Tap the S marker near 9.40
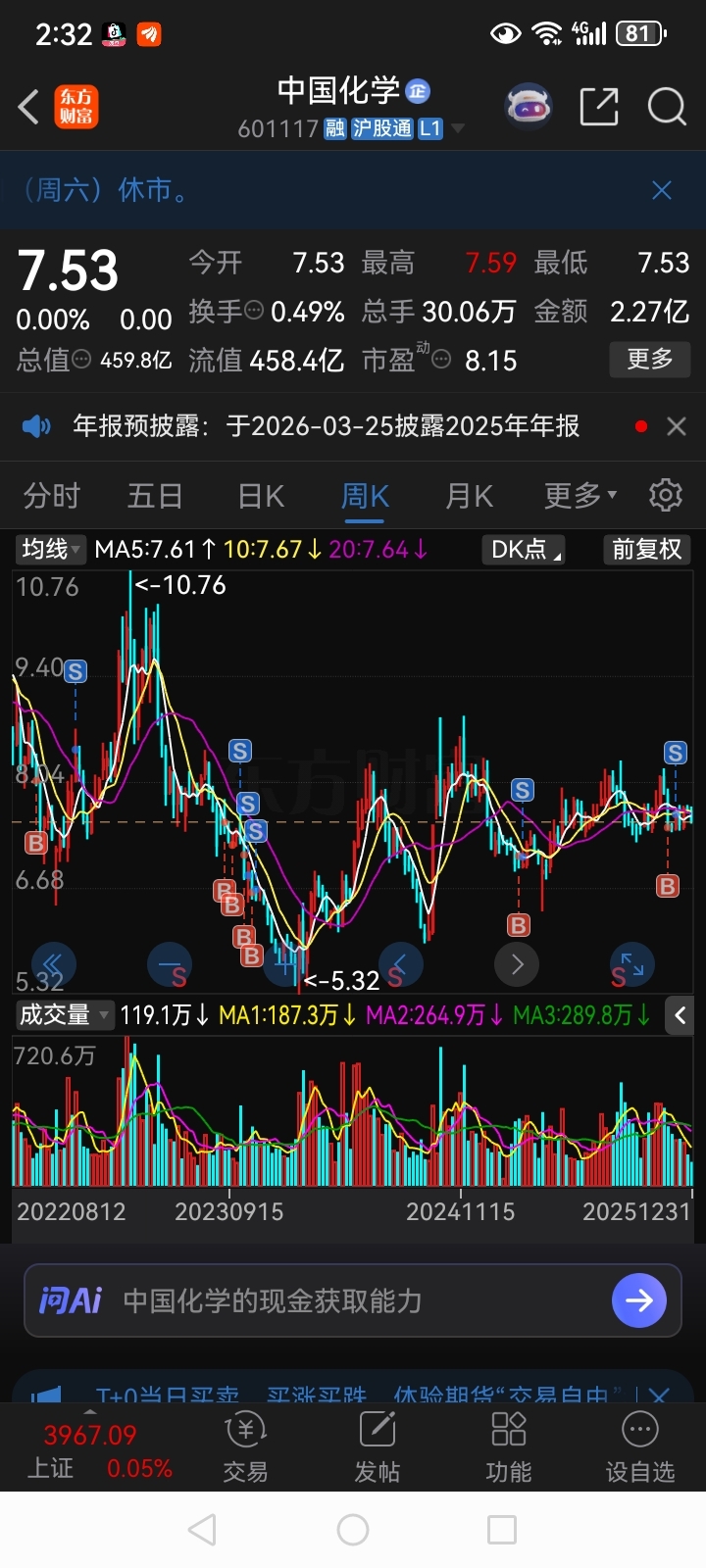This screenshot has height=1568, width=706. coord(76,671)
